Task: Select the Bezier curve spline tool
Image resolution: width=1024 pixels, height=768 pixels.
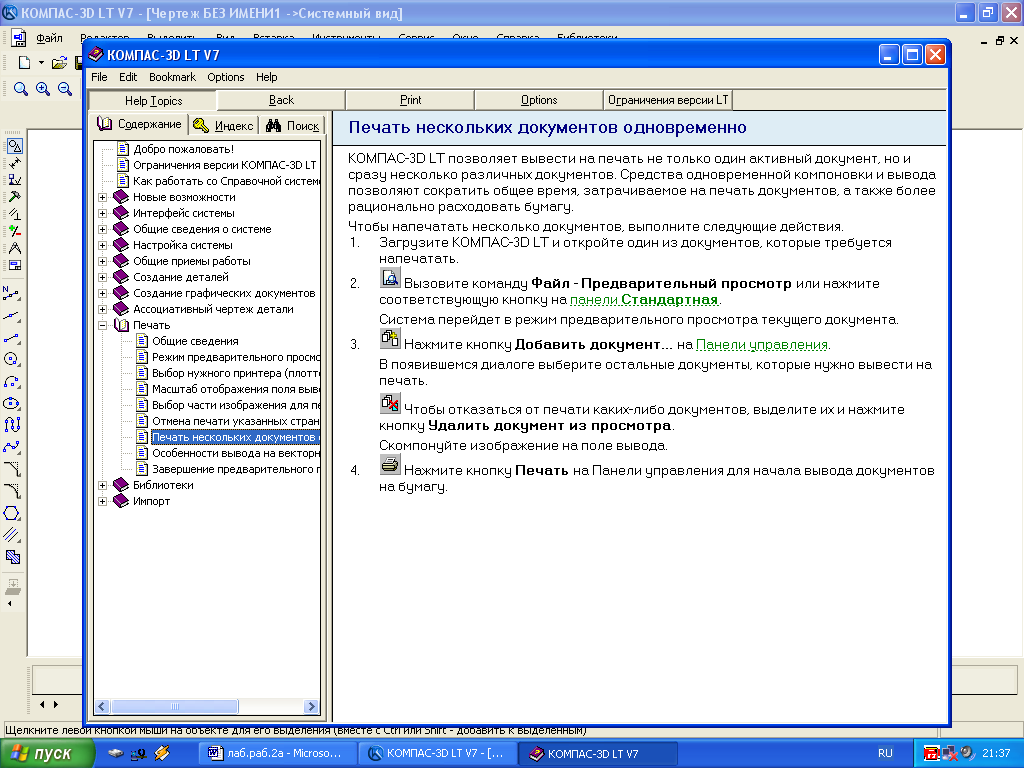Action: click(x=12, y=447)
